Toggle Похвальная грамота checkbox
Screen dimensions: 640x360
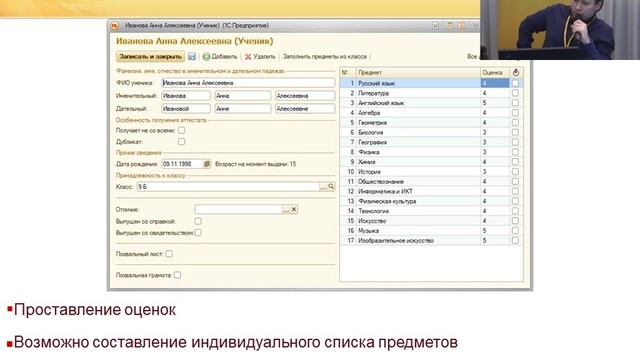click(x=177, y=275)
